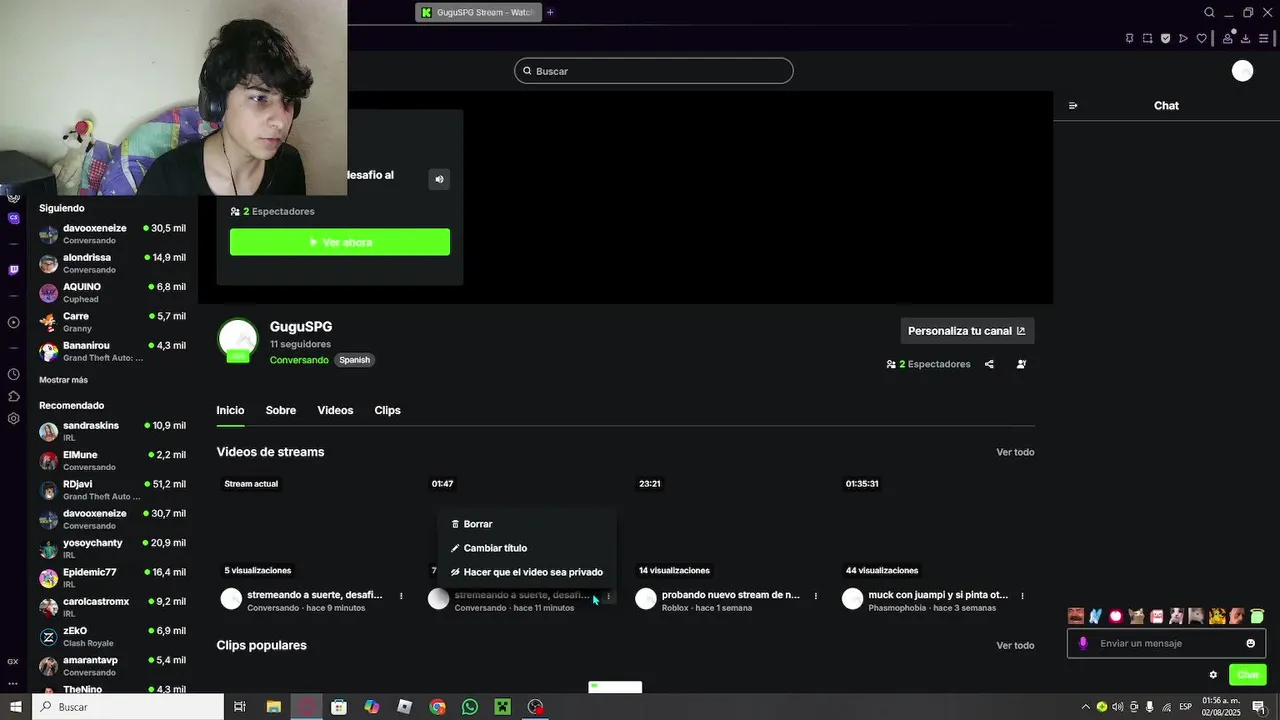1280x720 pixels.
Task: Open a new browser tab with plus
Action: coord(550,12)
